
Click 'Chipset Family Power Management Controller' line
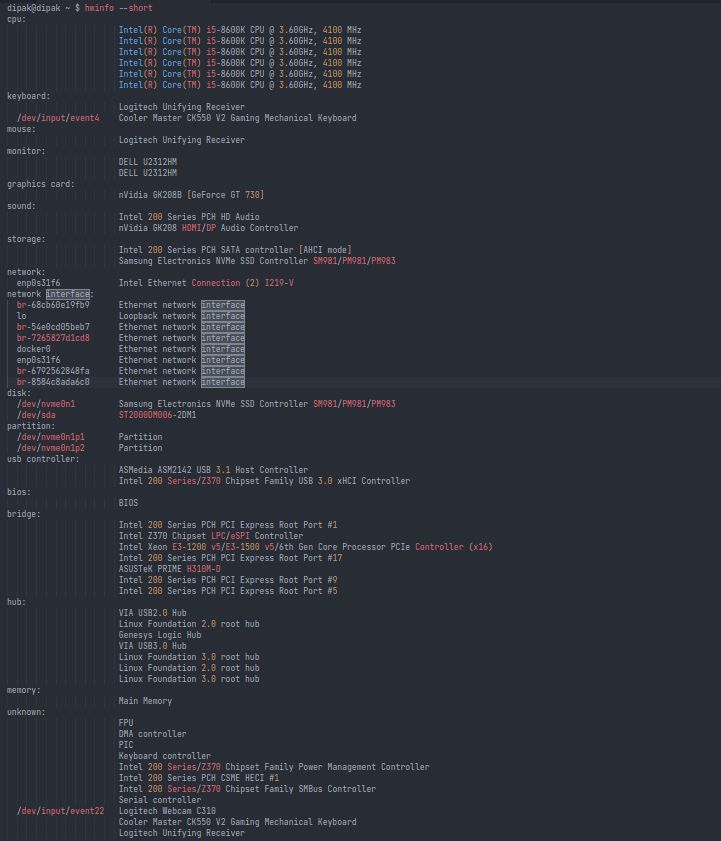[274, 767]
